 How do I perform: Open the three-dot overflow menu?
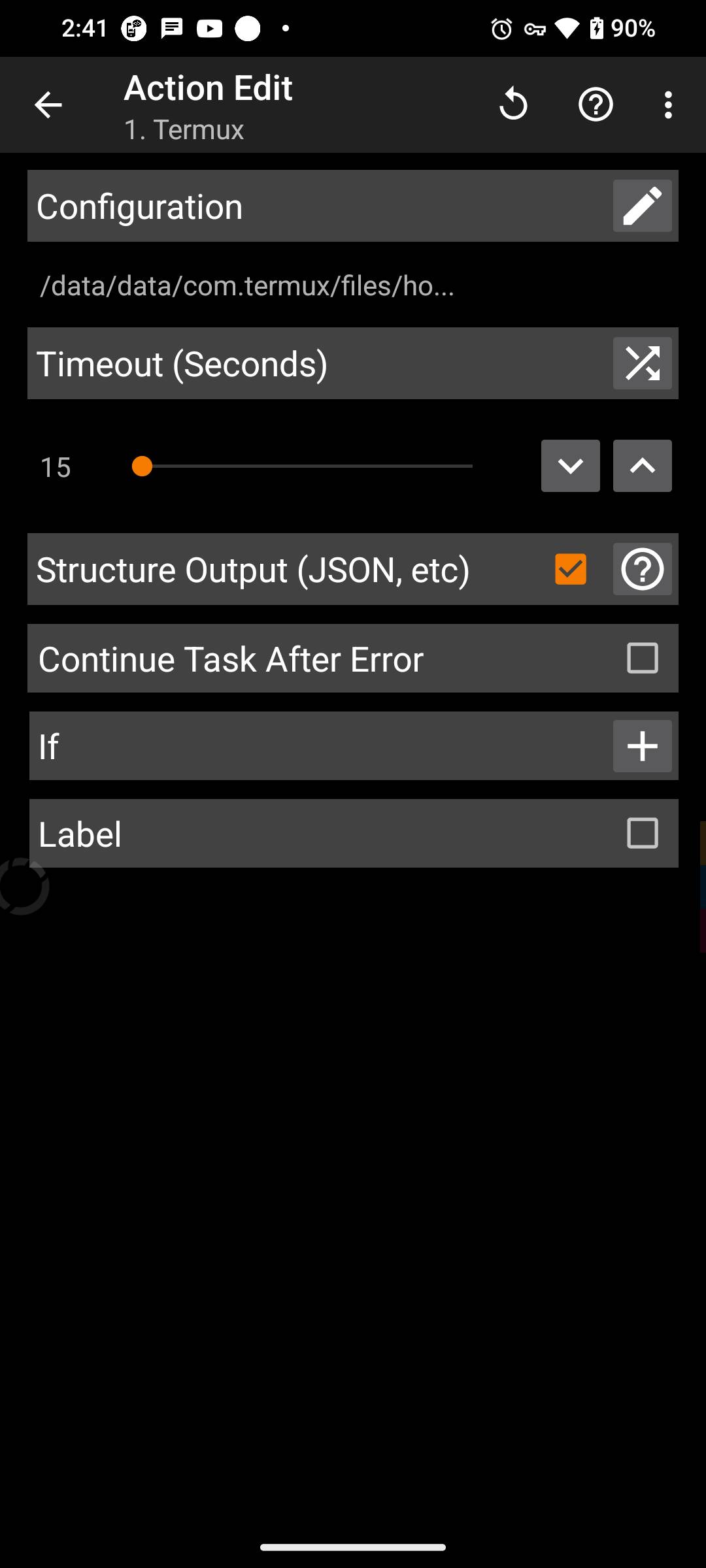pyautogui.click(x=667, y=105)
